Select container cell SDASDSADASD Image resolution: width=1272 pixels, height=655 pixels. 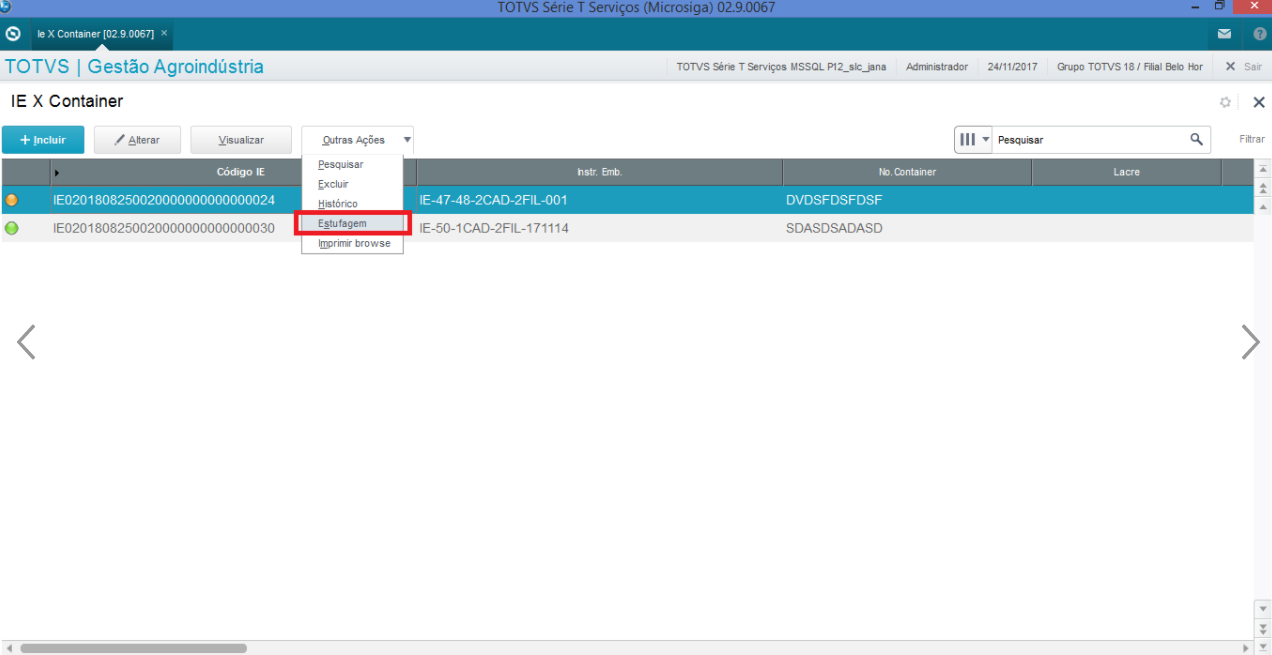(834, 228)
